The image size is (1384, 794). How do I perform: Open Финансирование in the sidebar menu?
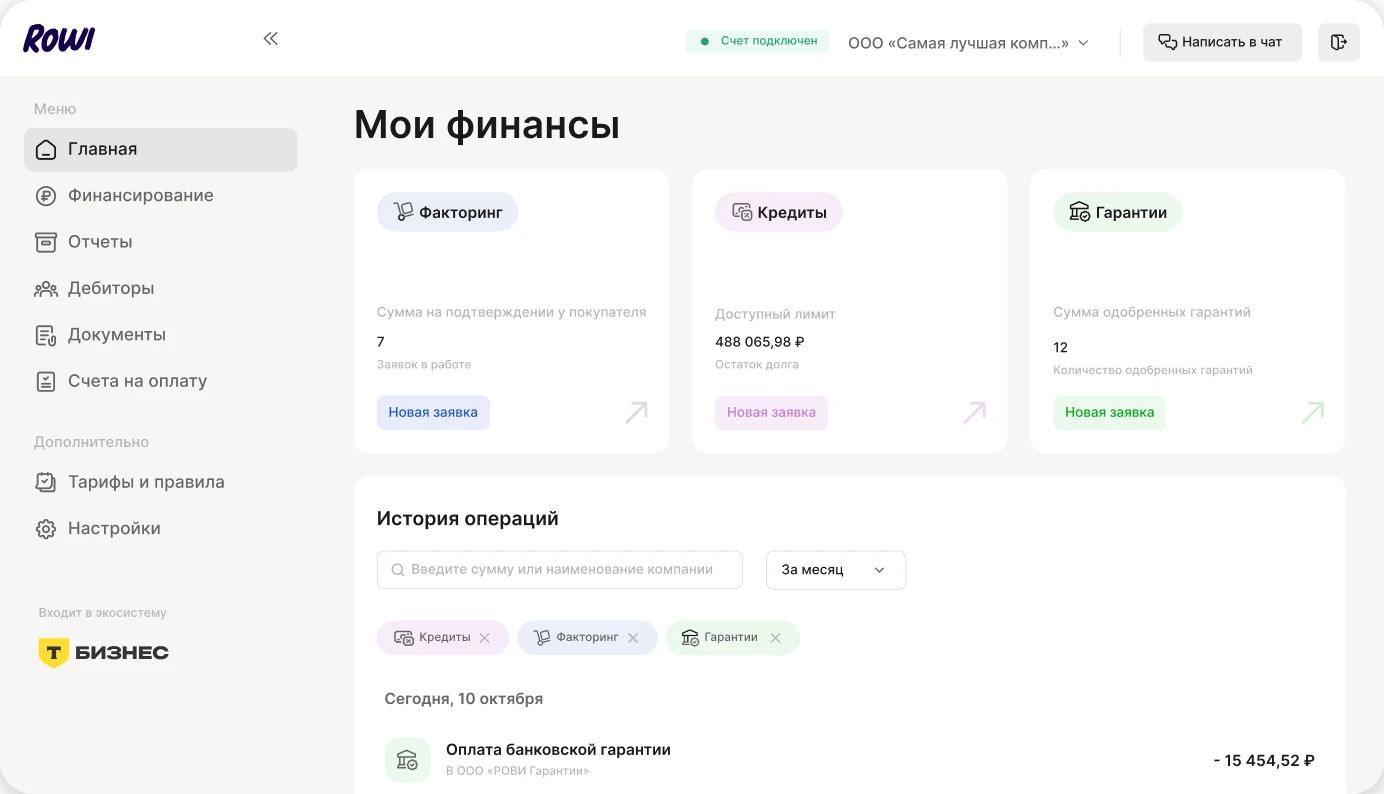pyautogui.click(x=140, y=196)
